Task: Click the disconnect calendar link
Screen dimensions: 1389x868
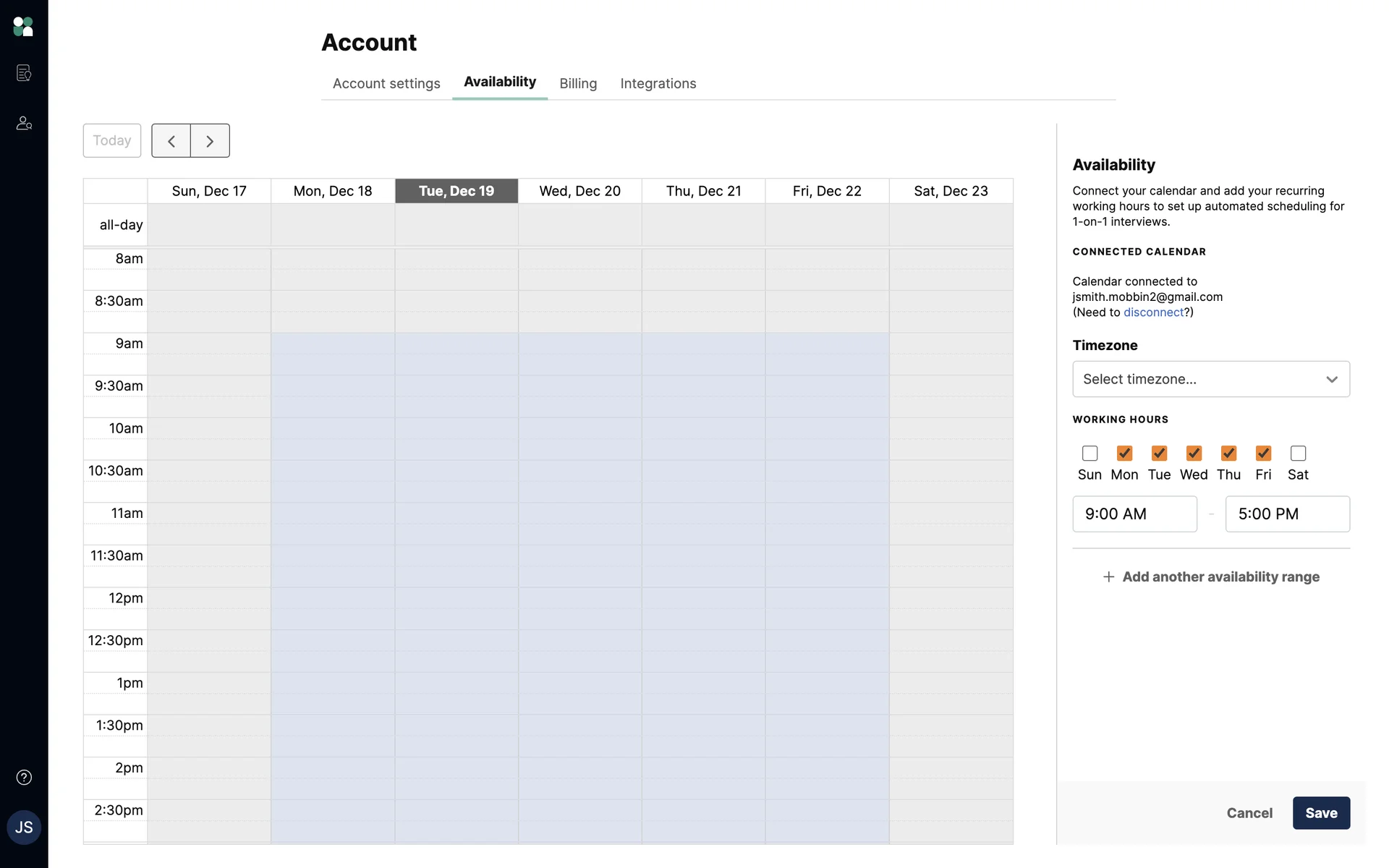Action: pyautogui.click(x=1153, y=312)
